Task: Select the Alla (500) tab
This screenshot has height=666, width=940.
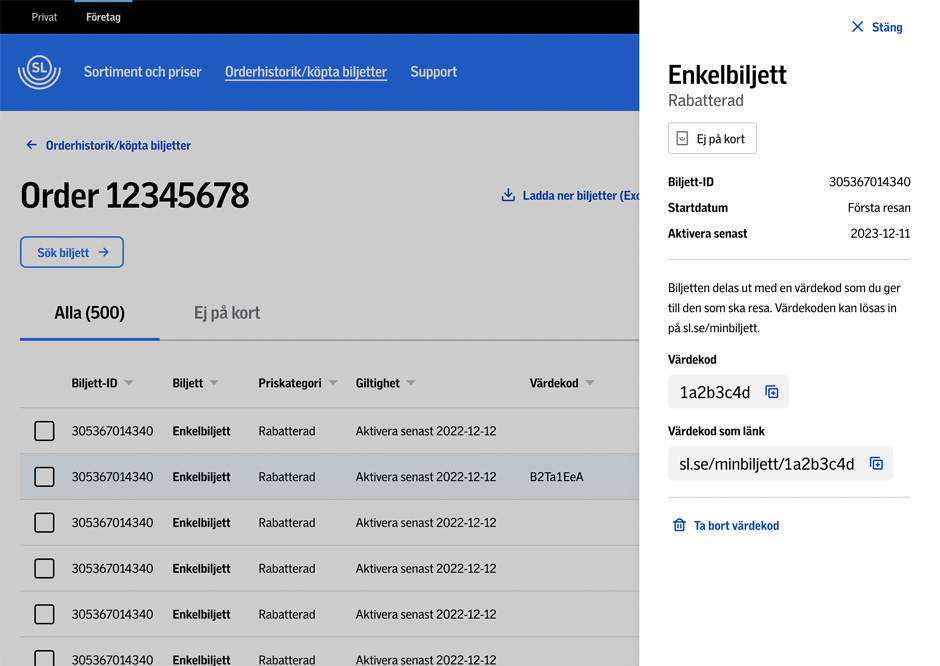Action: [90, 313]
